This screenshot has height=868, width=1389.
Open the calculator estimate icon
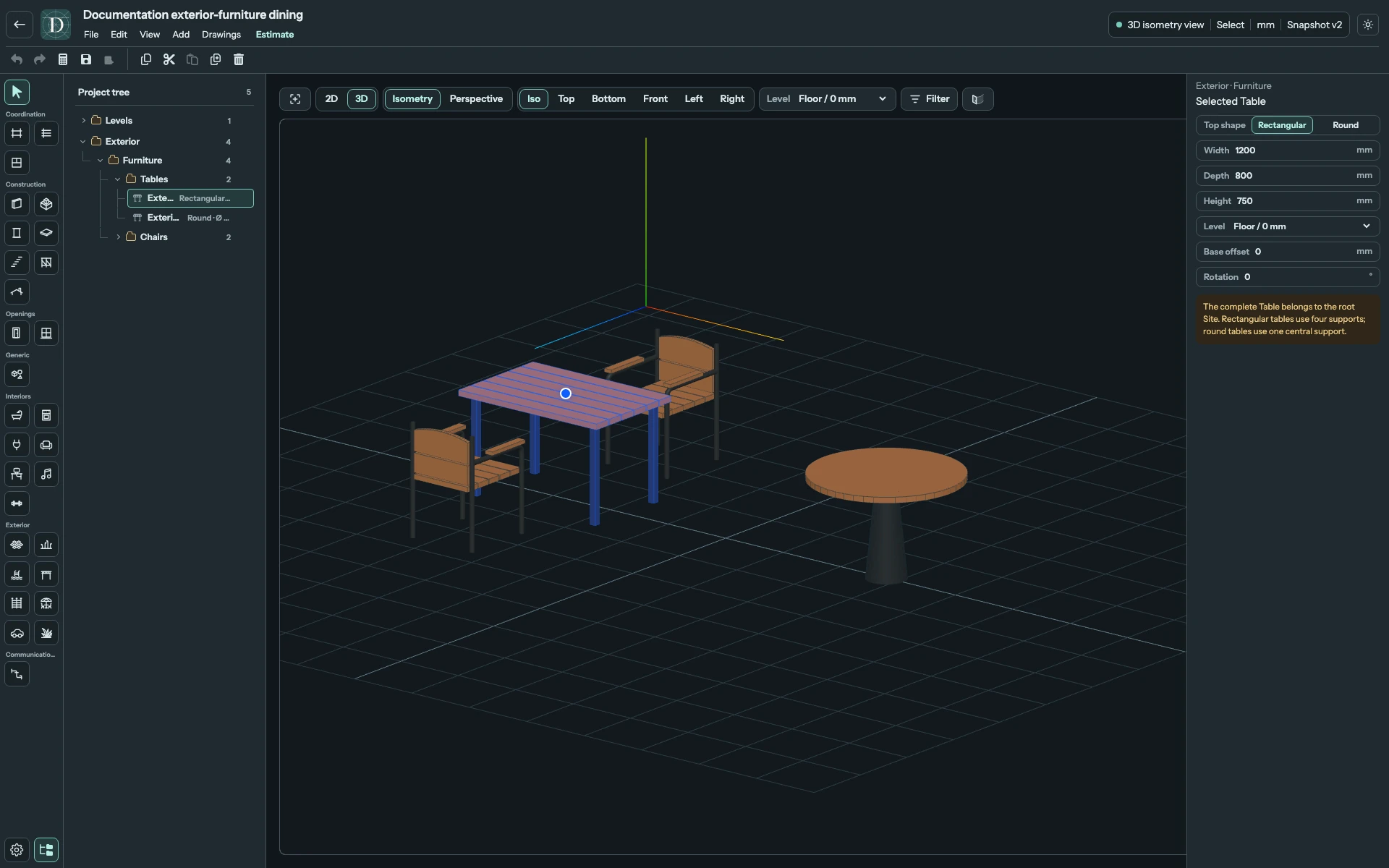tap(63, 59)
